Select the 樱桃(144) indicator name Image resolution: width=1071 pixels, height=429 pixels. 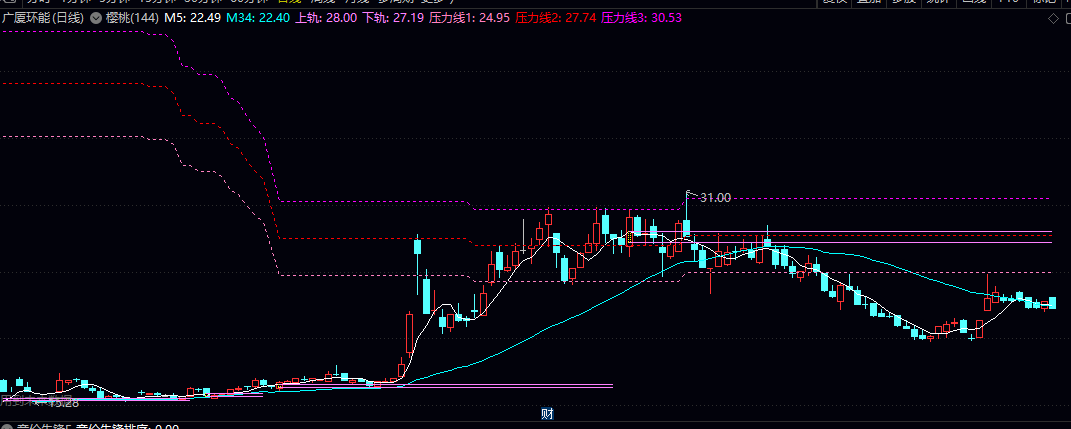(133, 18)
